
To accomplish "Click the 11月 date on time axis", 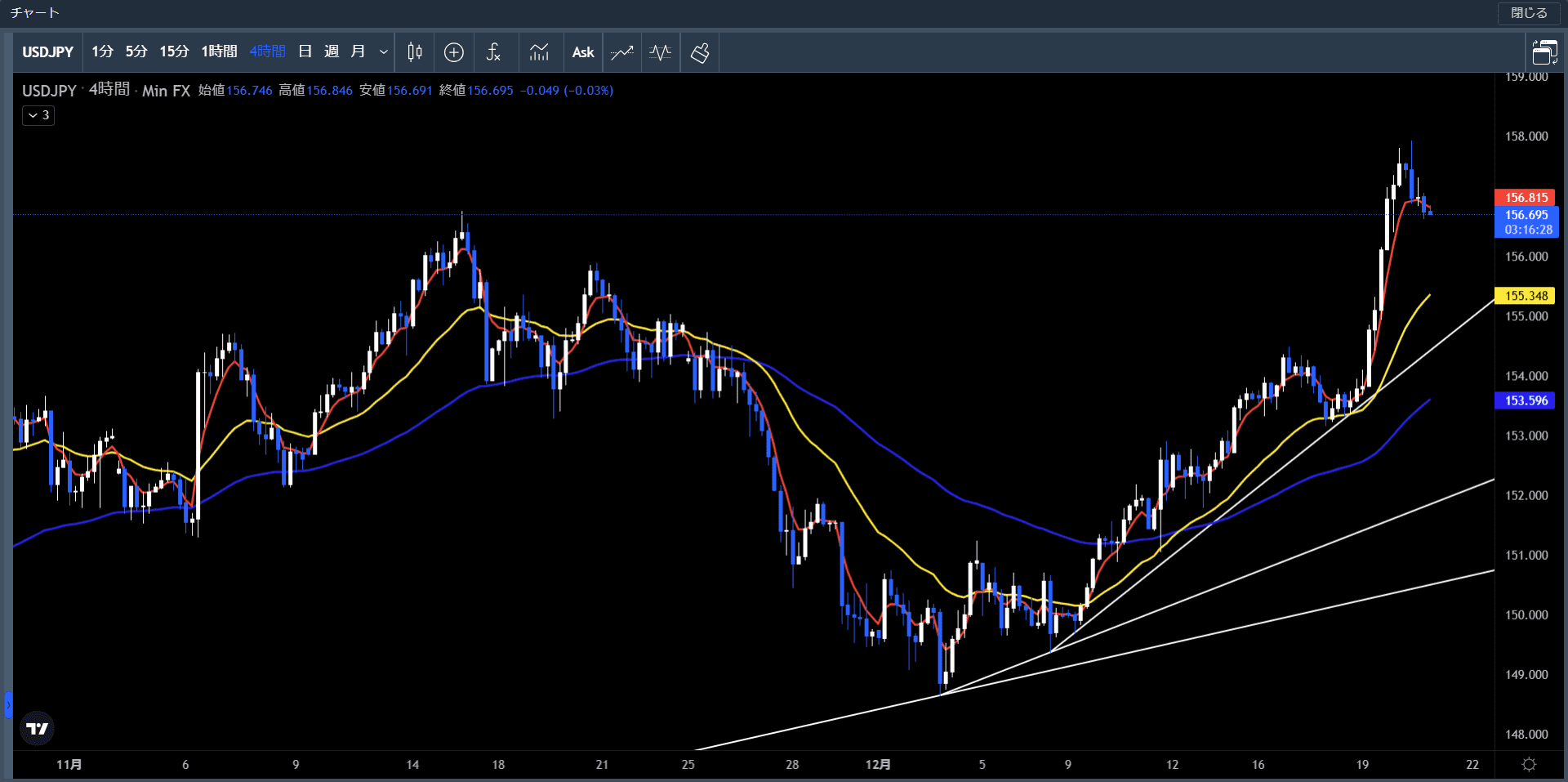I will coord(69,764).
